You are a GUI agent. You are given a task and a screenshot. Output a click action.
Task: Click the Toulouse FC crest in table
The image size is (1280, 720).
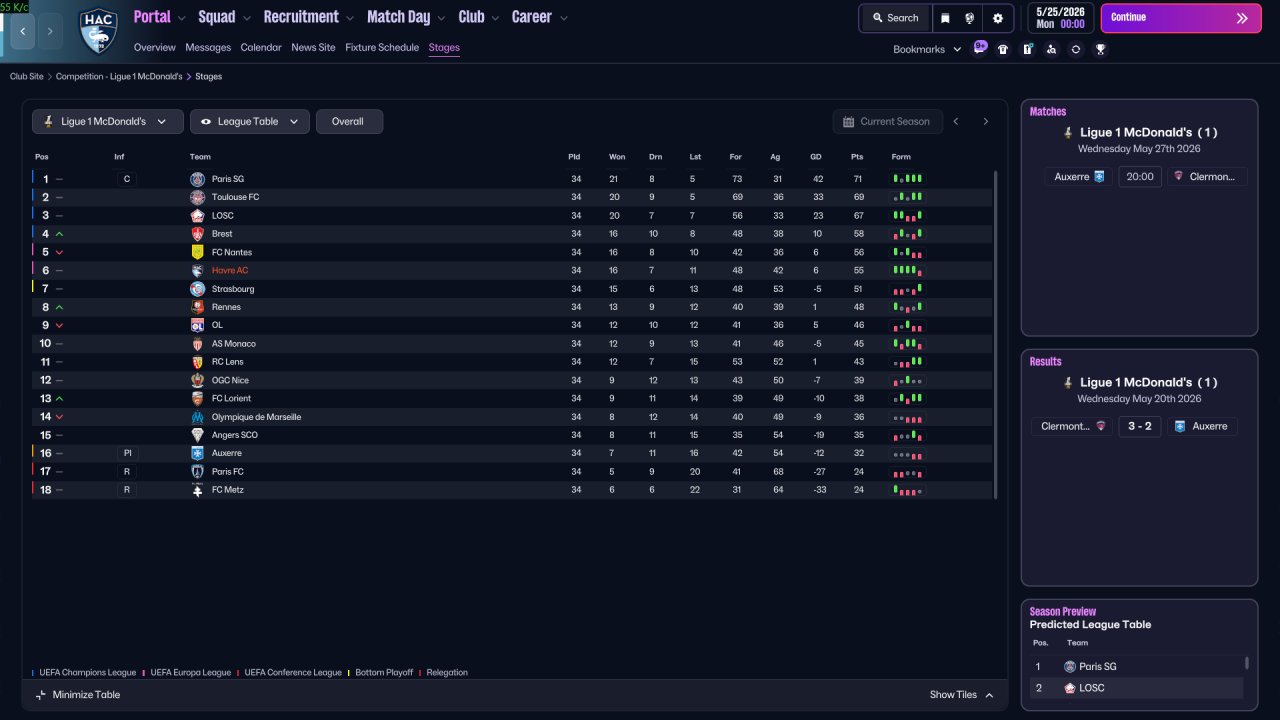click(198, 197)
